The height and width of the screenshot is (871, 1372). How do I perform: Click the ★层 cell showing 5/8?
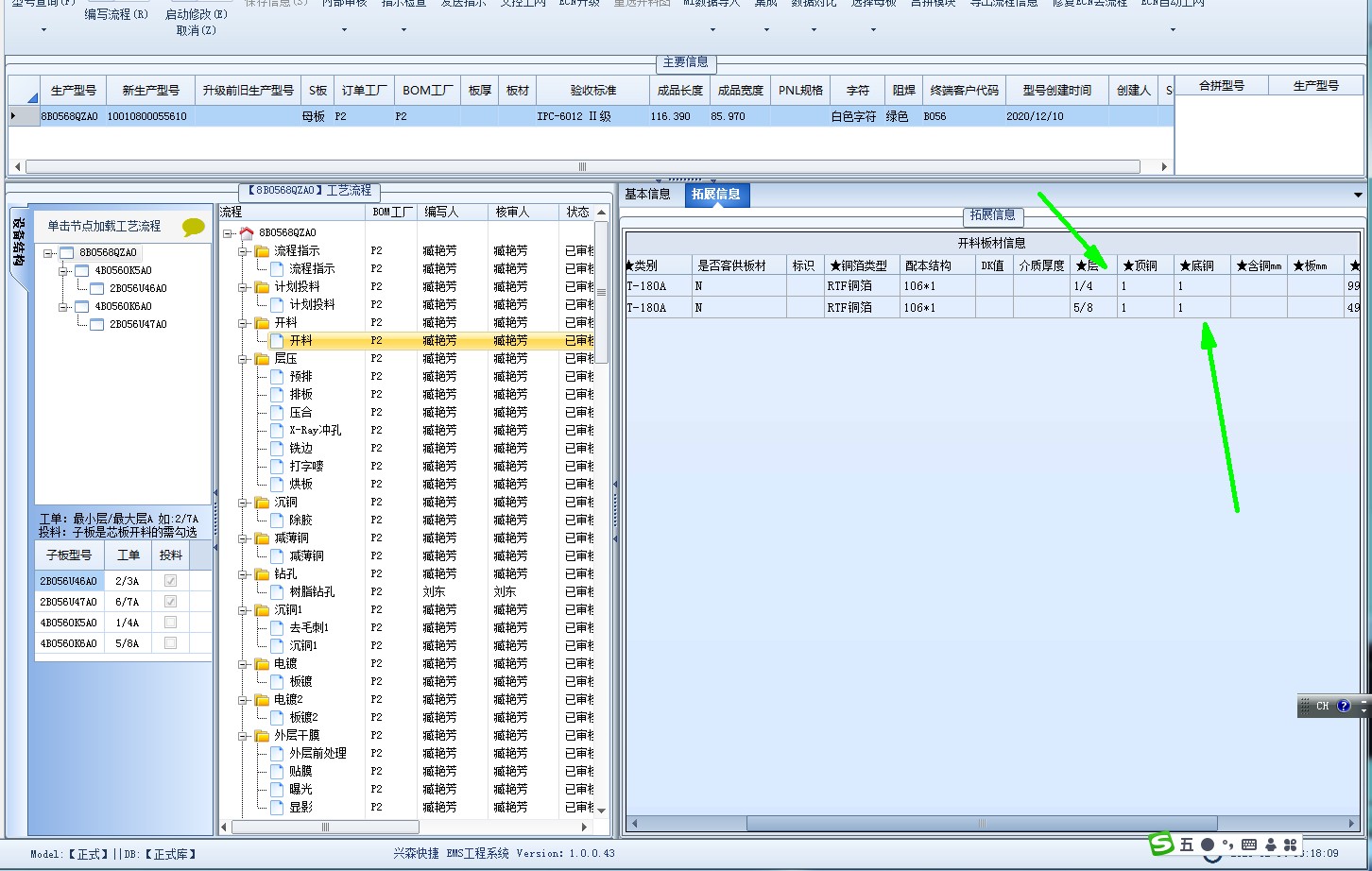point(1093,308)
